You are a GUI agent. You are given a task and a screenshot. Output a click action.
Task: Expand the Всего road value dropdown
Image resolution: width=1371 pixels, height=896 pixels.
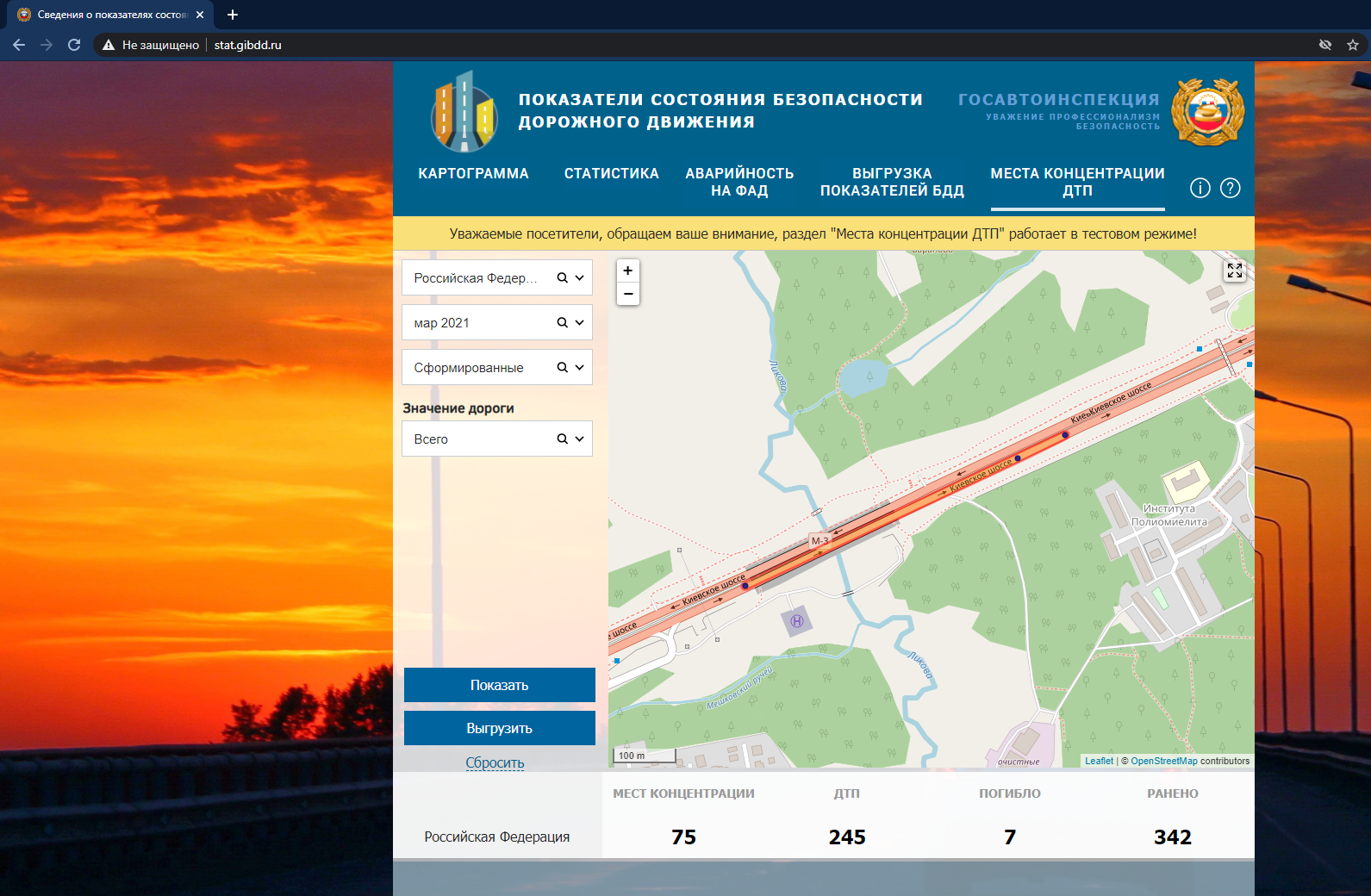pyautogui.click(x=580, y=439)
